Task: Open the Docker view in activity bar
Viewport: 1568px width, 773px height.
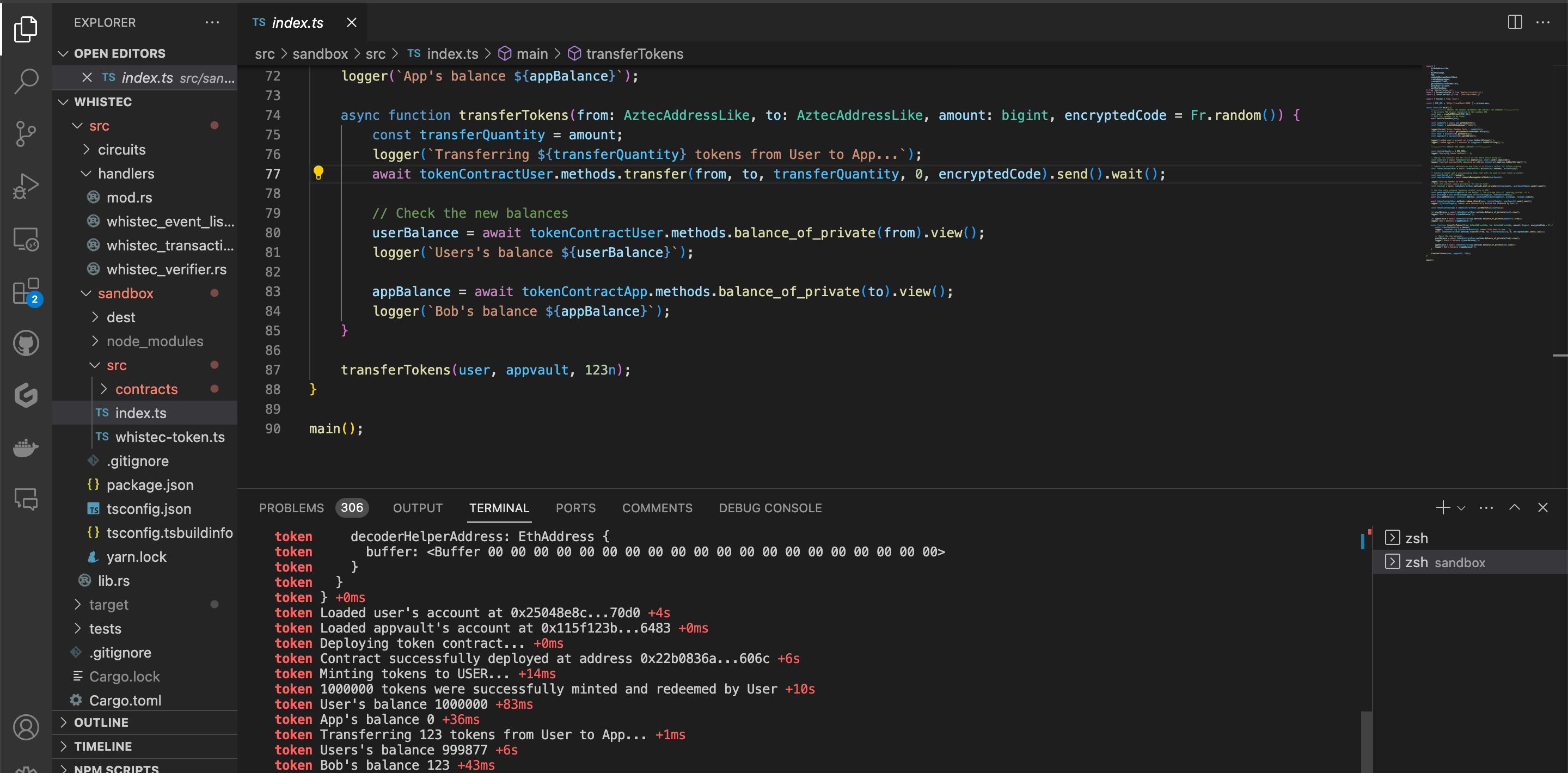Action: point(26,448)
